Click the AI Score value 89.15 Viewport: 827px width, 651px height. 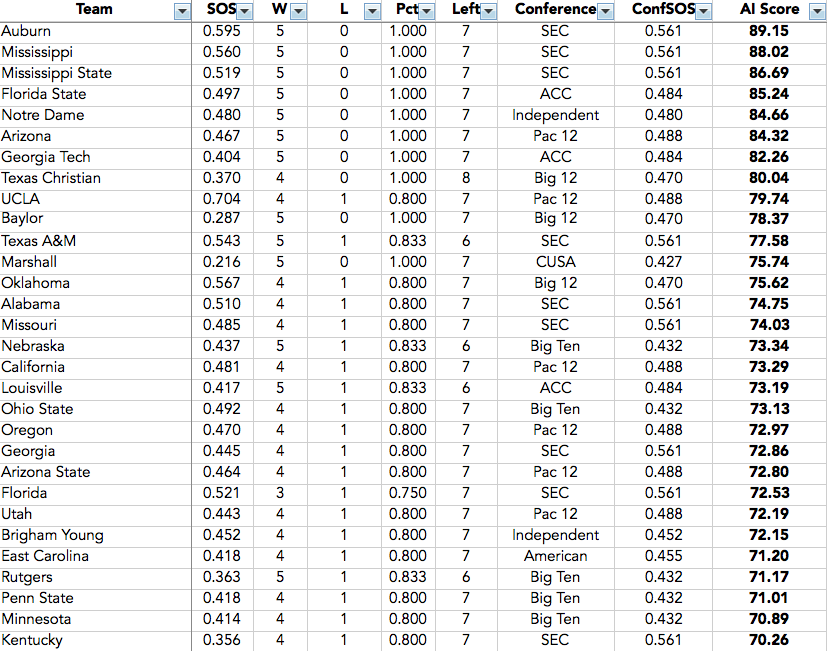point(769,31)
